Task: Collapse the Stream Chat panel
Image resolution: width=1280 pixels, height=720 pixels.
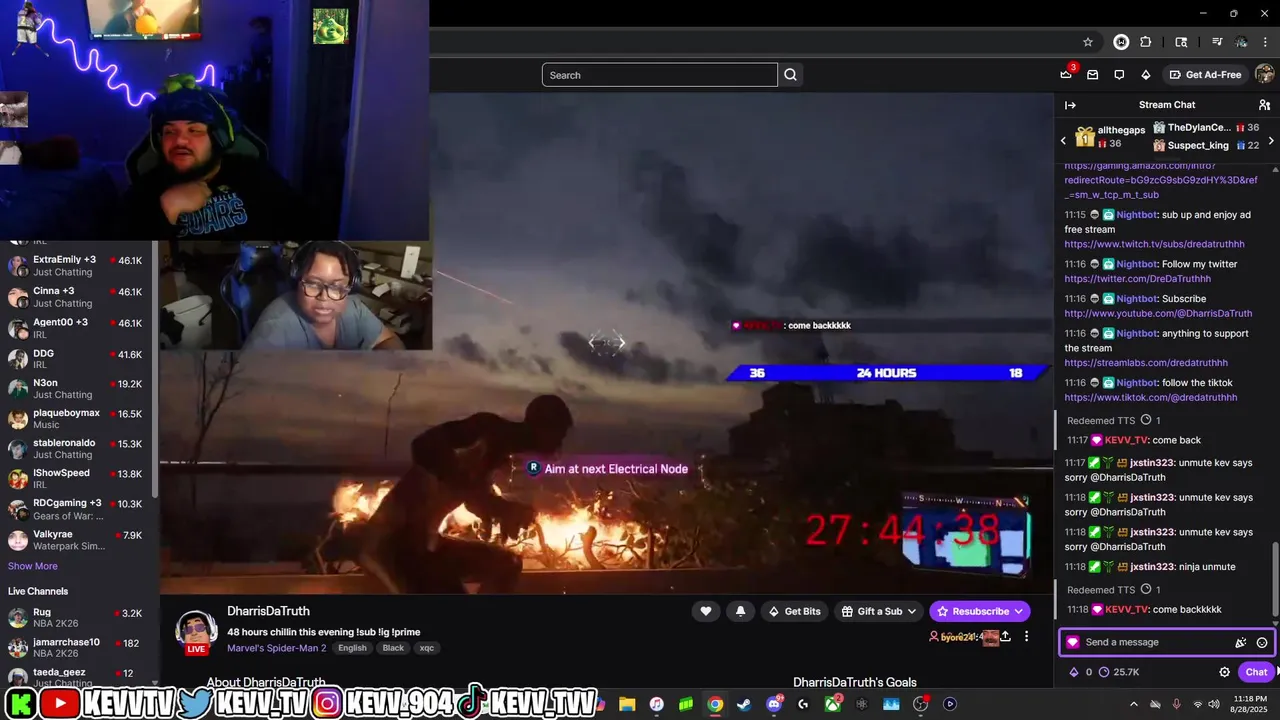Action: (1071, 105)
